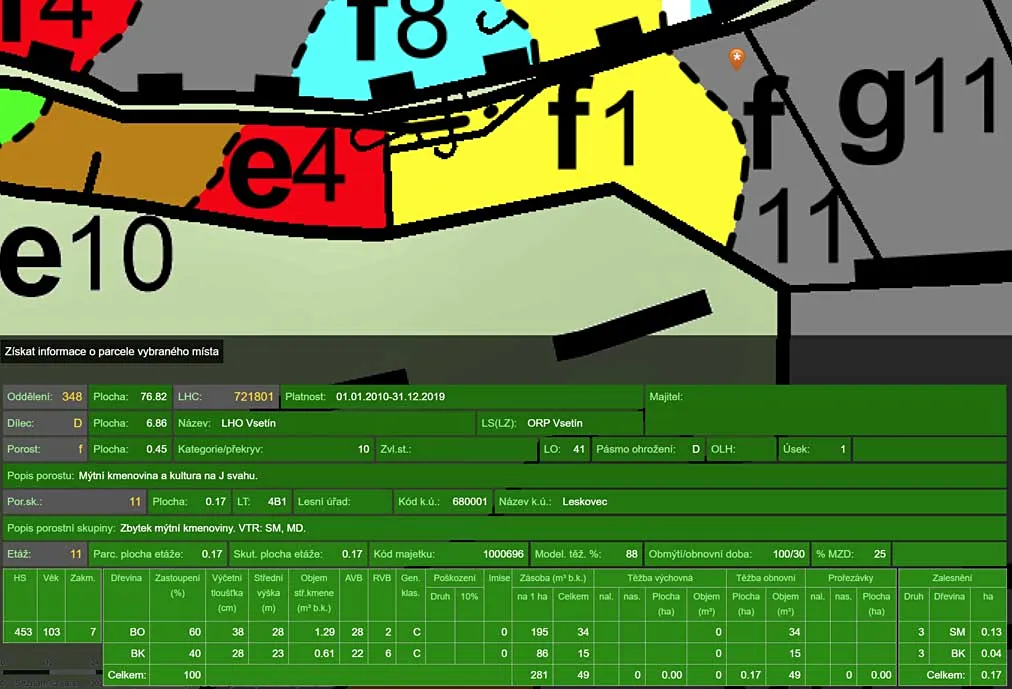Click 'Získat informace o parcele vybraného místa' button
Viewport: 1012px width, 689px height.
112,352
